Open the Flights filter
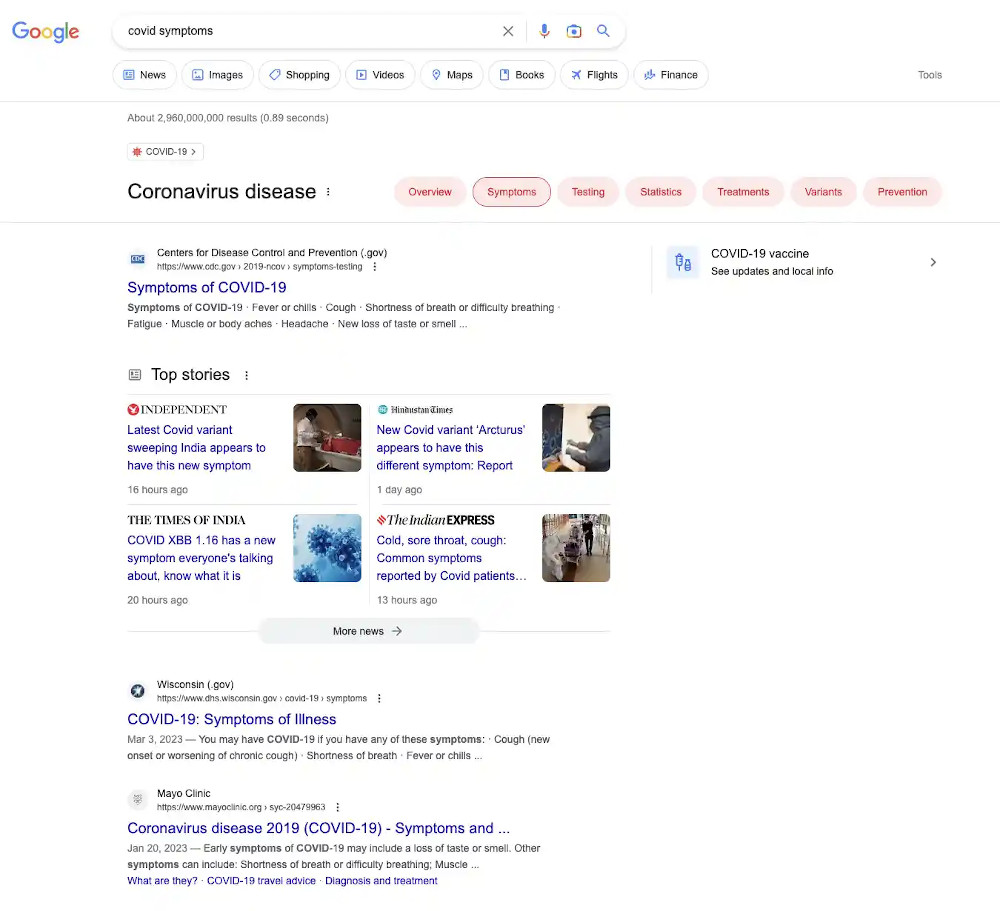 tap(594, 75)
